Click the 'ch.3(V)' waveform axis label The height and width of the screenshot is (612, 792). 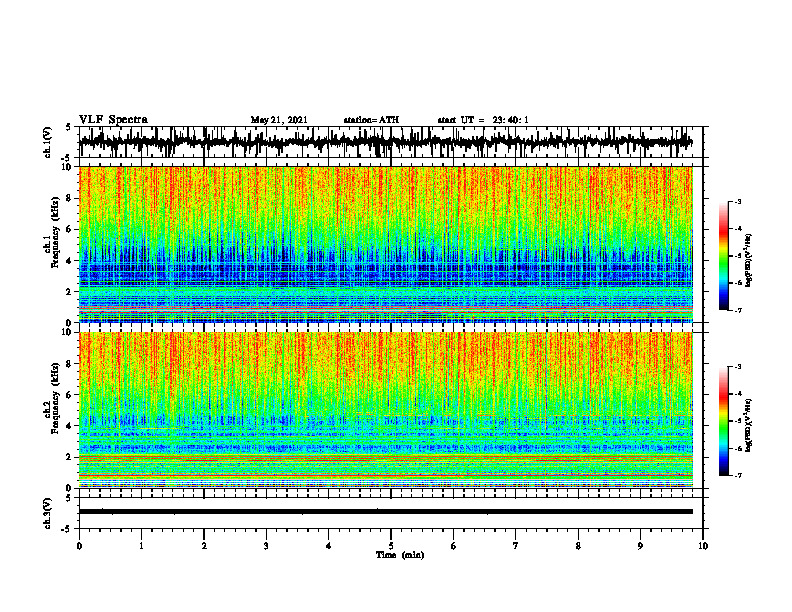[47, 513]
